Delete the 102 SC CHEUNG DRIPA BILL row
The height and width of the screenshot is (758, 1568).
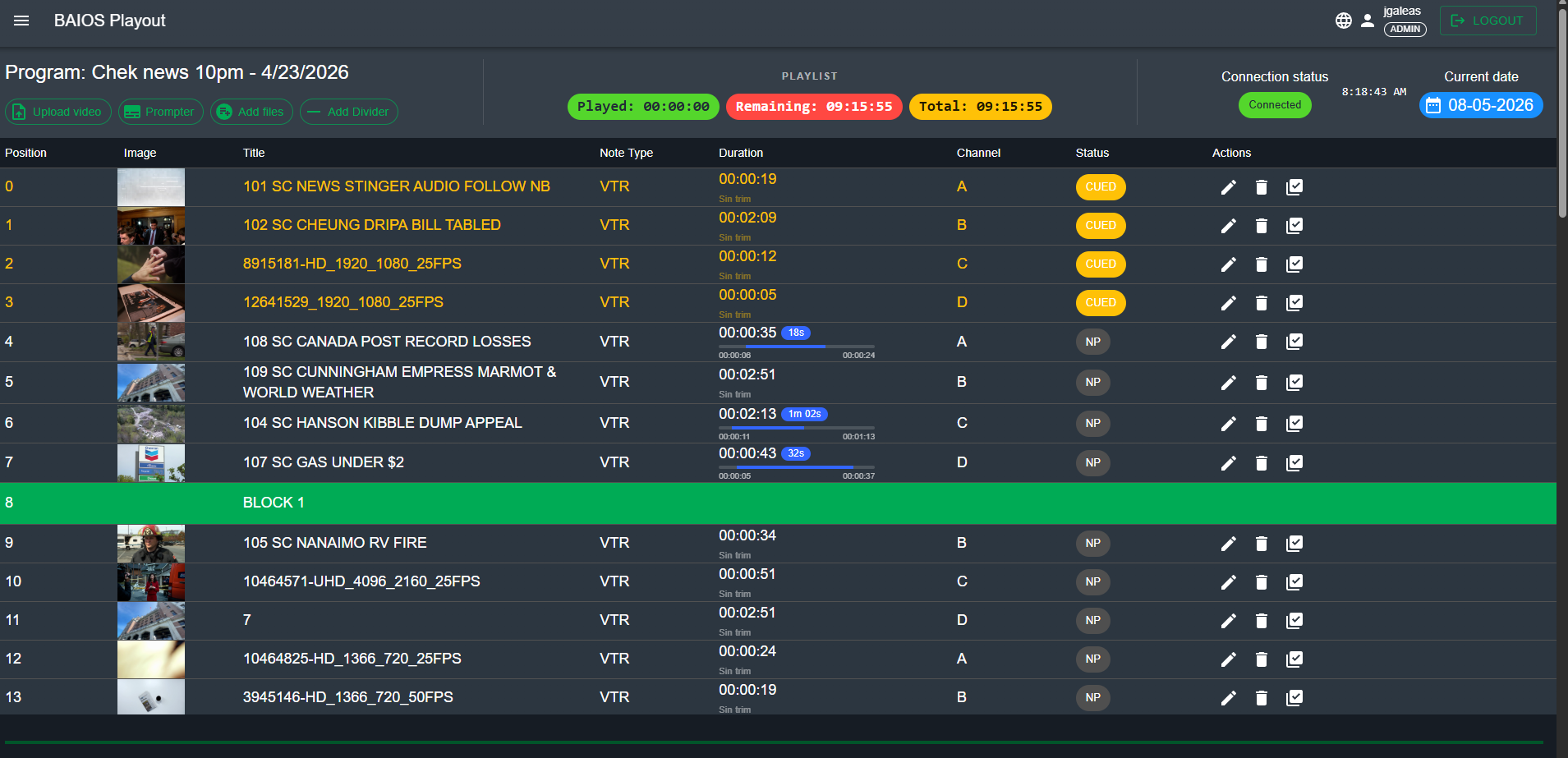point(1262,226)
